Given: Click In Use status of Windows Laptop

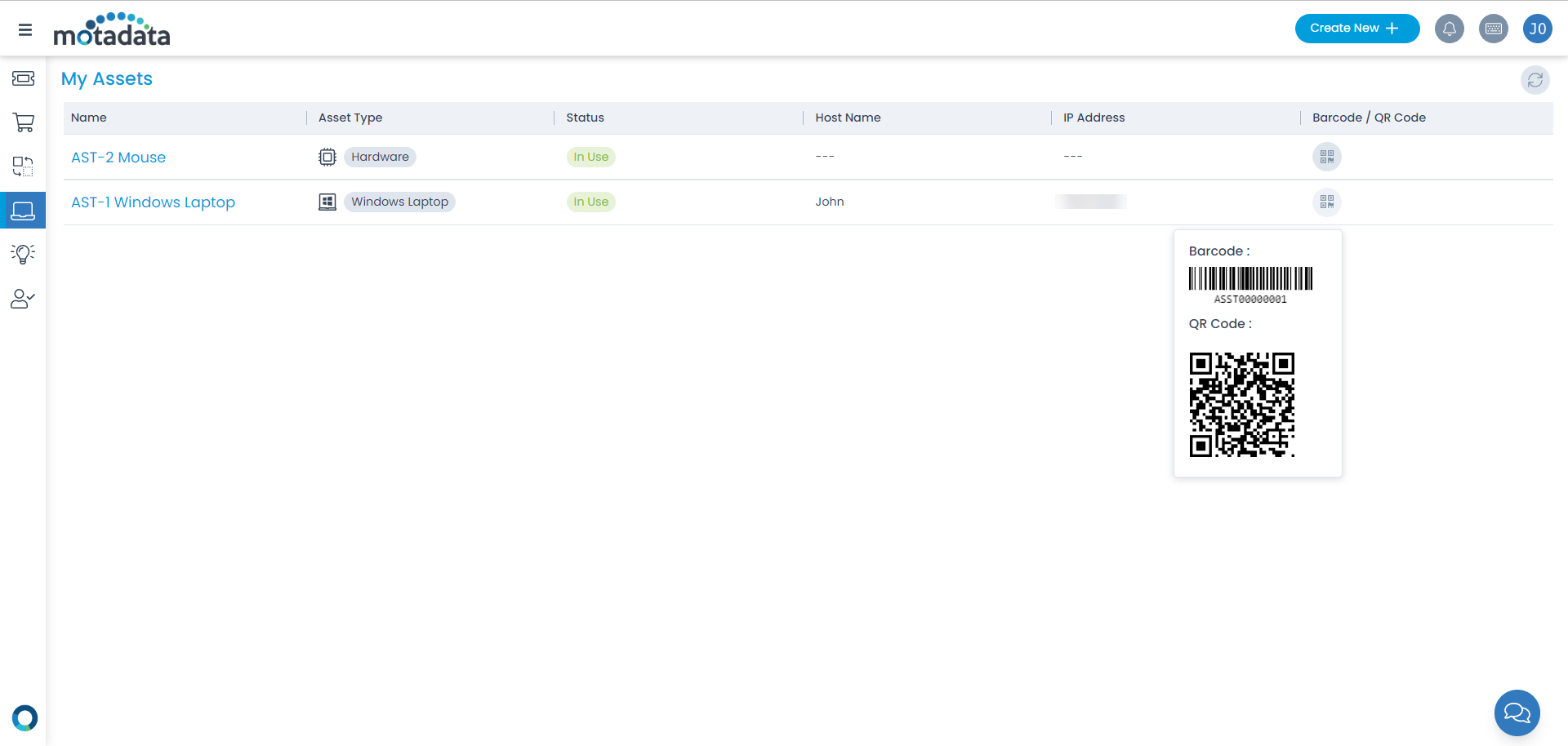Looking at the screenshot, I should click(591, 202).
